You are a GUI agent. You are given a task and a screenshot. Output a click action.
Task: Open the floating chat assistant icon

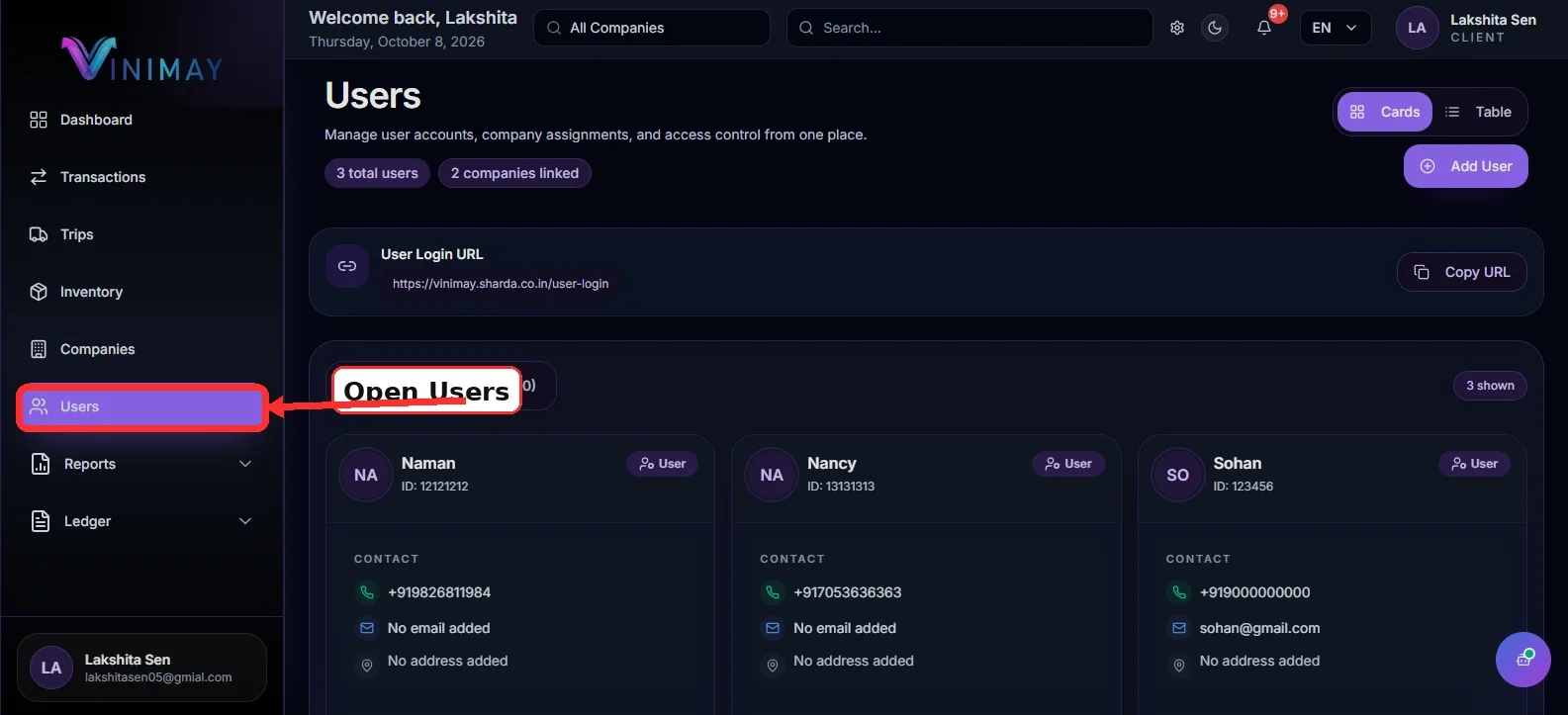(x=1523, y=660)
